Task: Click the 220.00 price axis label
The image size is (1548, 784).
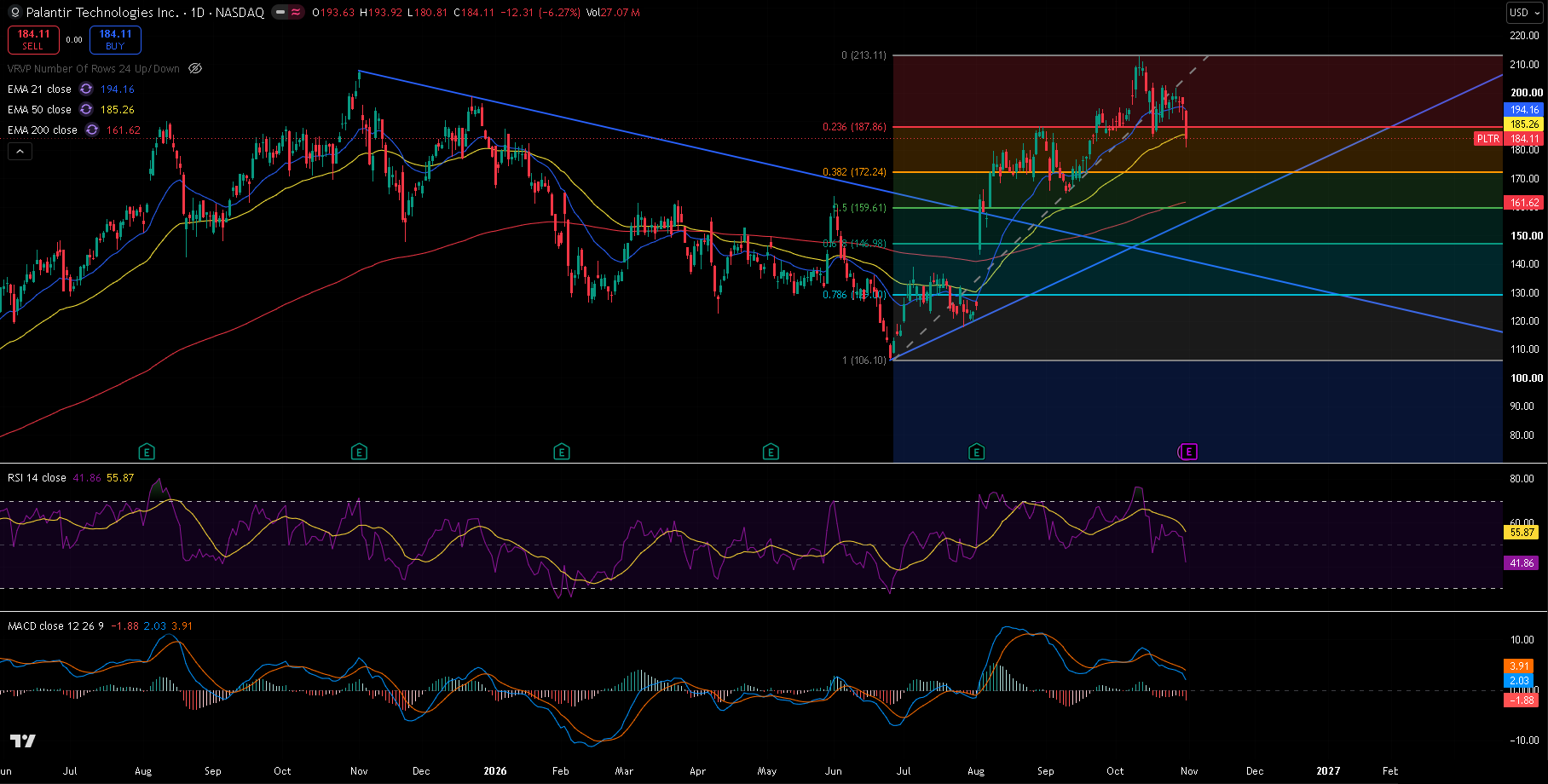Action: 1524,36
